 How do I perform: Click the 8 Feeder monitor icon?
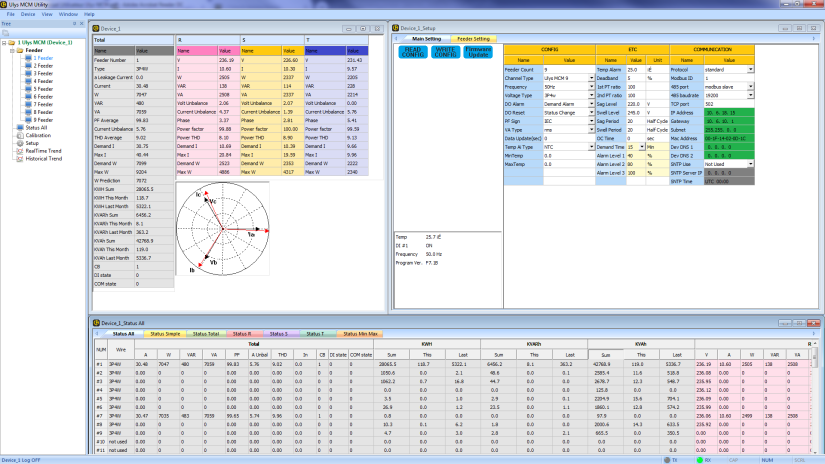click(x=28, y=112)
